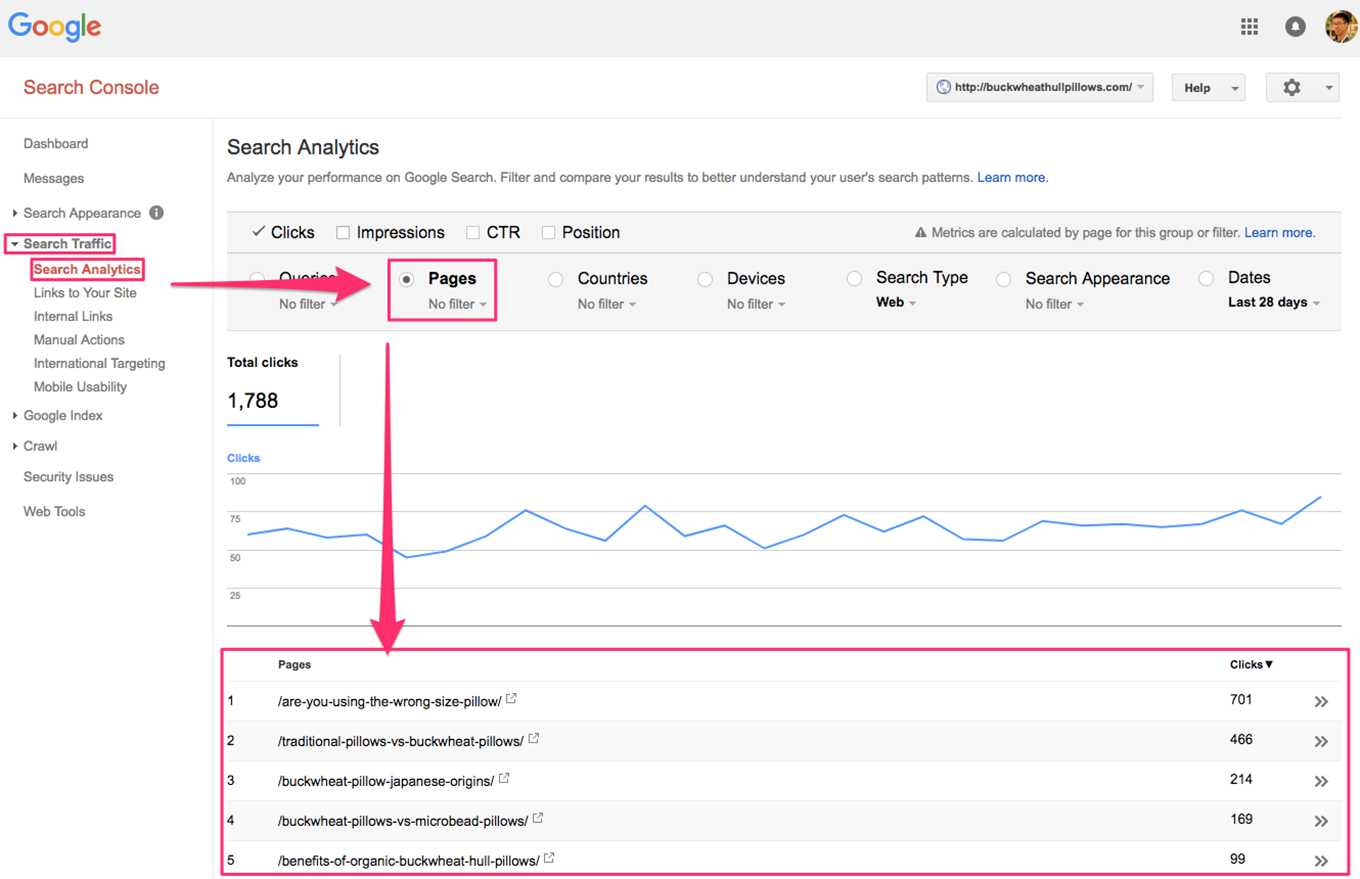
Task: Open the account profile picture
Action: (1341, 27)
